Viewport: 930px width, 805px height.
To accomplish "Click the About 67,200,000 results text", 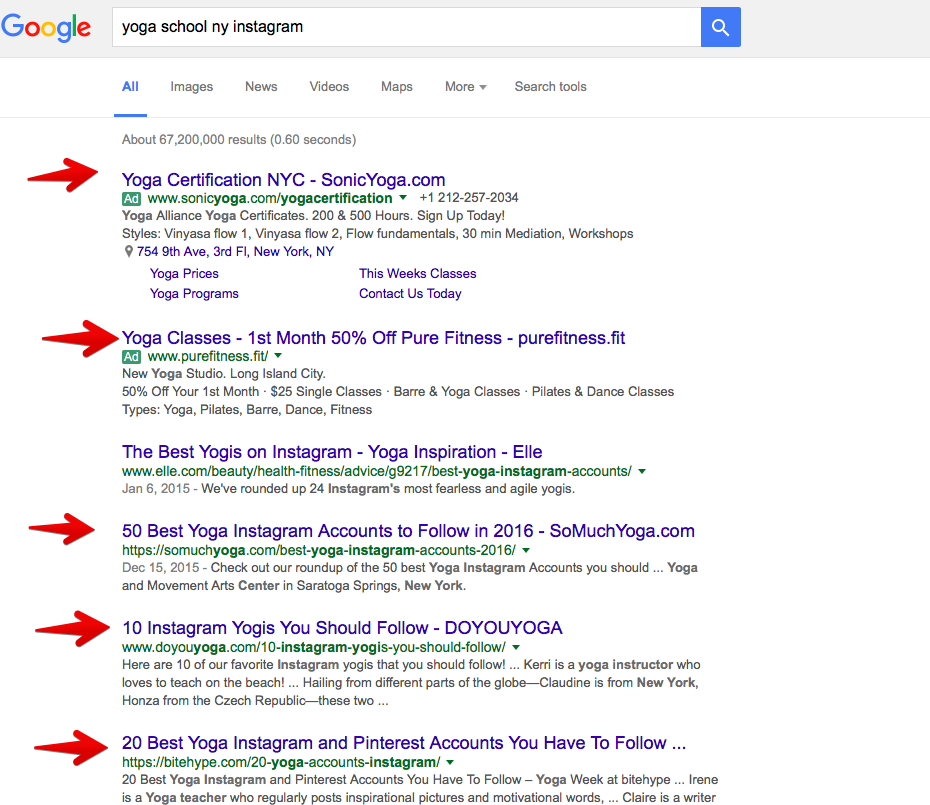I will (x=239, y=139).
